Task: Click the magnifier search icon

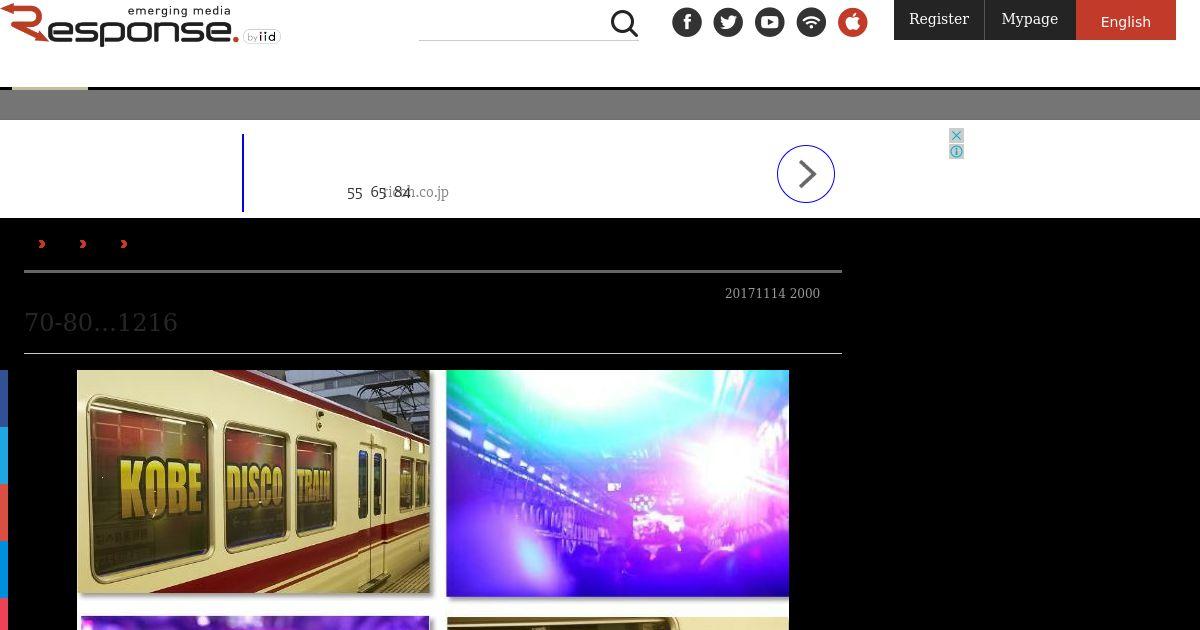Action: (x=624, y=23)
